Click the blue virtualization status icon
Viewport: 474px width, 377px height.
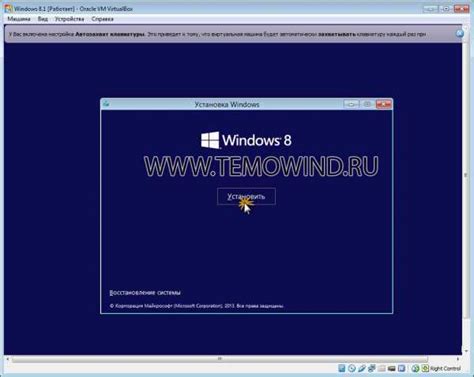click(x=402, y=368)
